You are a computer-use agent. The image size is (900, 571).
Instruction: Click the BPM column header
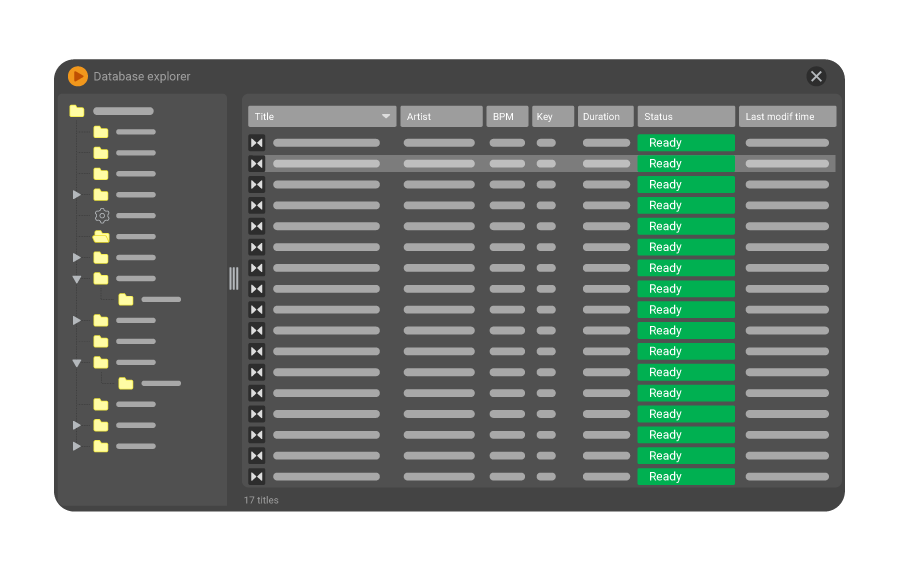pos(507,116)
